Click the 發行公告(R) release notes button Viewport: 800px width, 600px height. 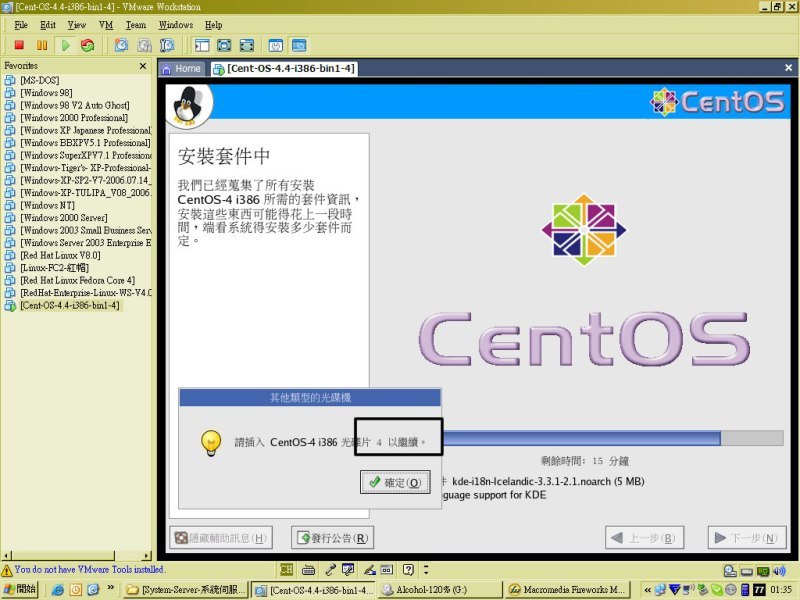point(333,538)
